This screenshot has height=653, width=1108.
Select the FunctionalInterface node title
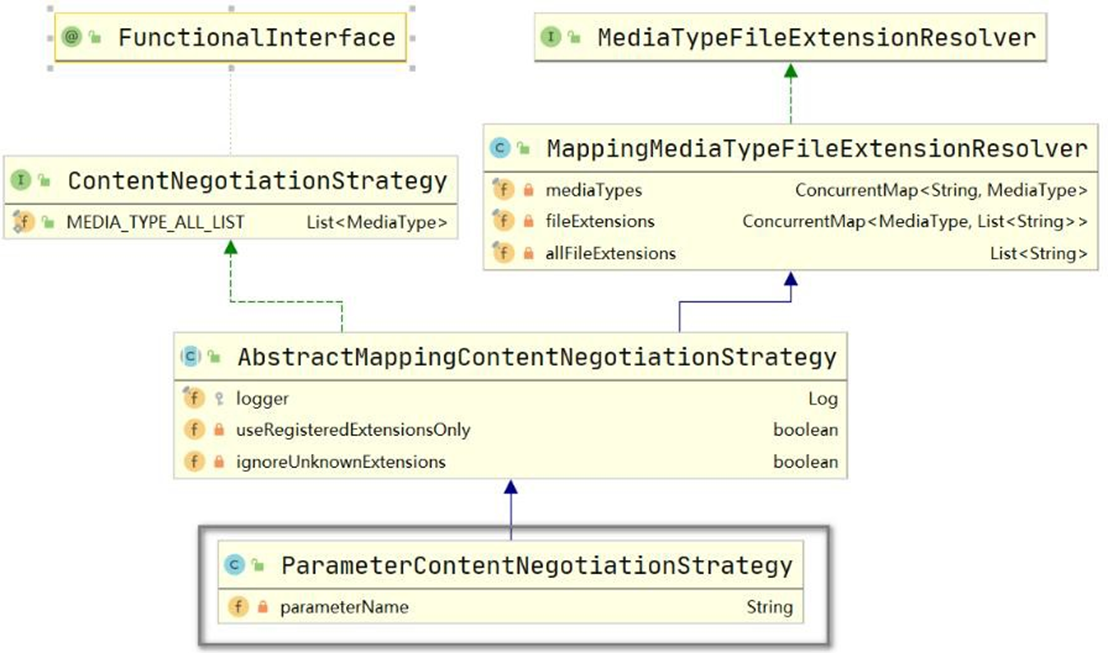coord(256,38)
